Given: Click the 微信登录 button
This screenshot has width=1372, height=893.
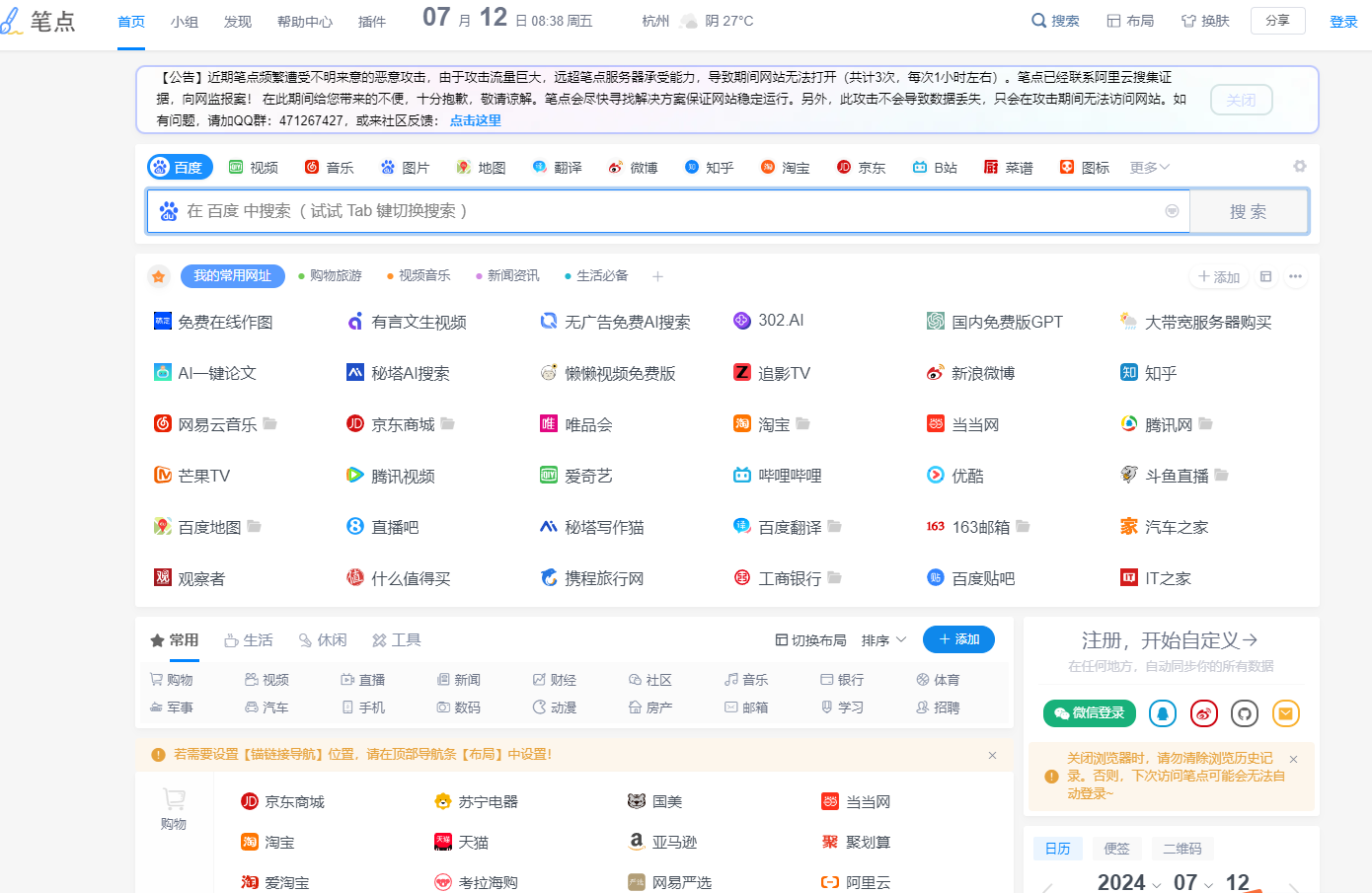Looking at the screenshot, I should point(1090,713).
